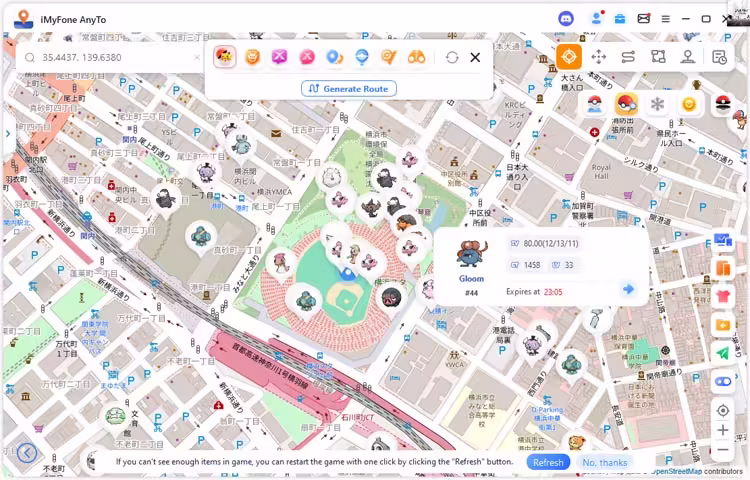Open the orange cards sidebar icon
750x480 pixels.
tap(723, 268)
